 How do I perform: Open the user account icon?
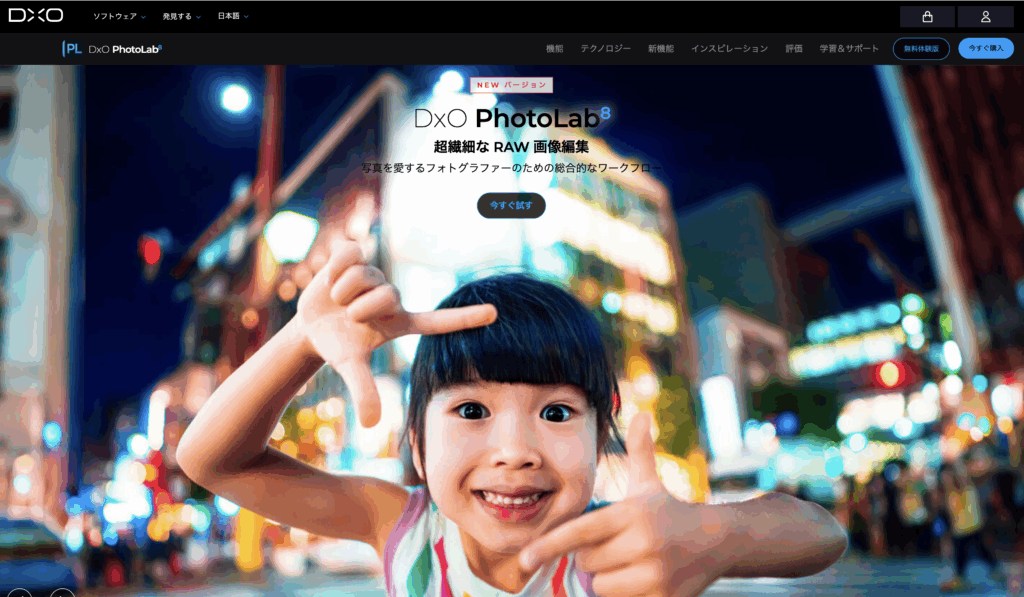click(985, 17)
